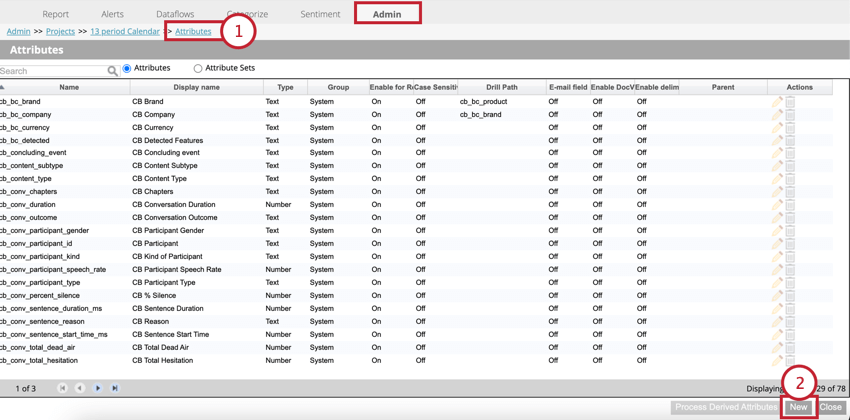Sort table by Name column header
This screenshot has width=850, height=420.
pyautogui.click(x=68, y=88)
